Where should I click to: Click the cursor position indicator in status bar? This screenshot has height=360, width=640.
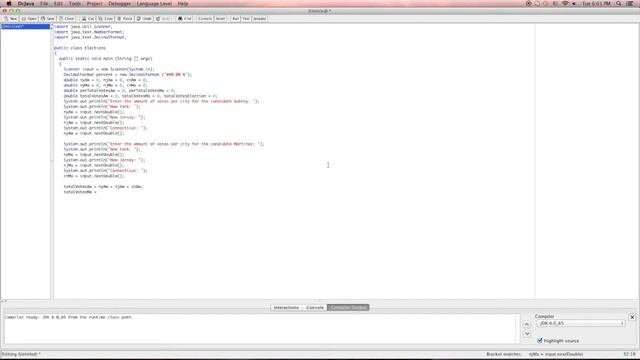pos(629,354)
